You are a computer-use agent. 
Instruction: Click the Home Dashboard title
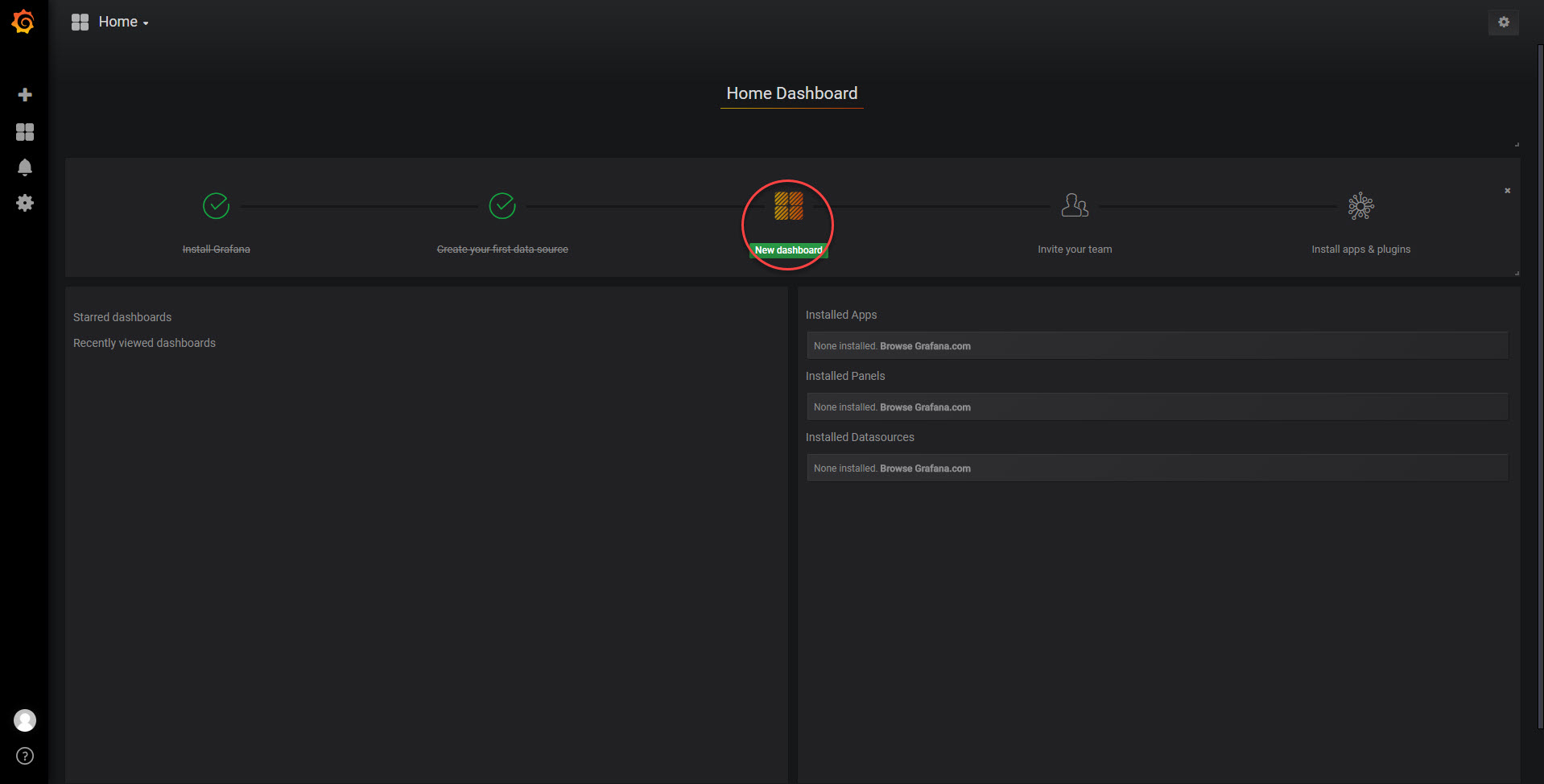[792, 93]
